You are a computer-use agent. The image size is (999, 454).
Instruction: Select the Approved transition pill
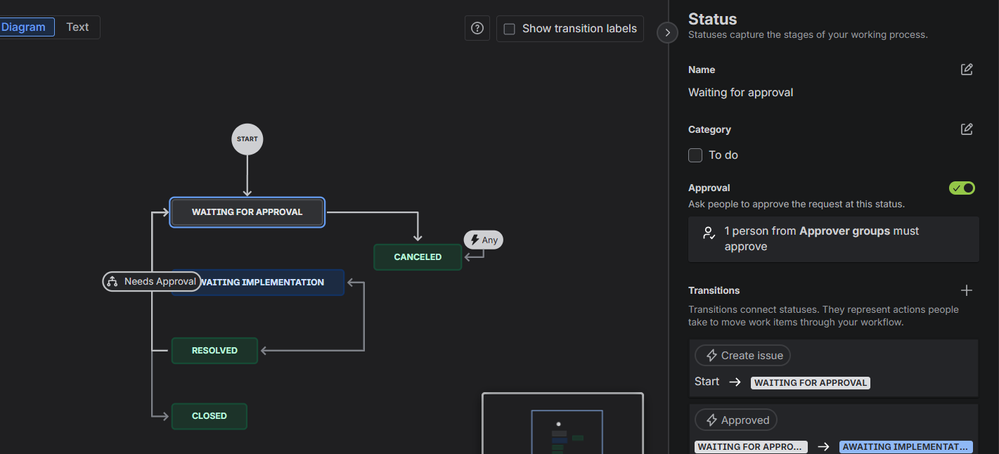(x=736, y=420)
